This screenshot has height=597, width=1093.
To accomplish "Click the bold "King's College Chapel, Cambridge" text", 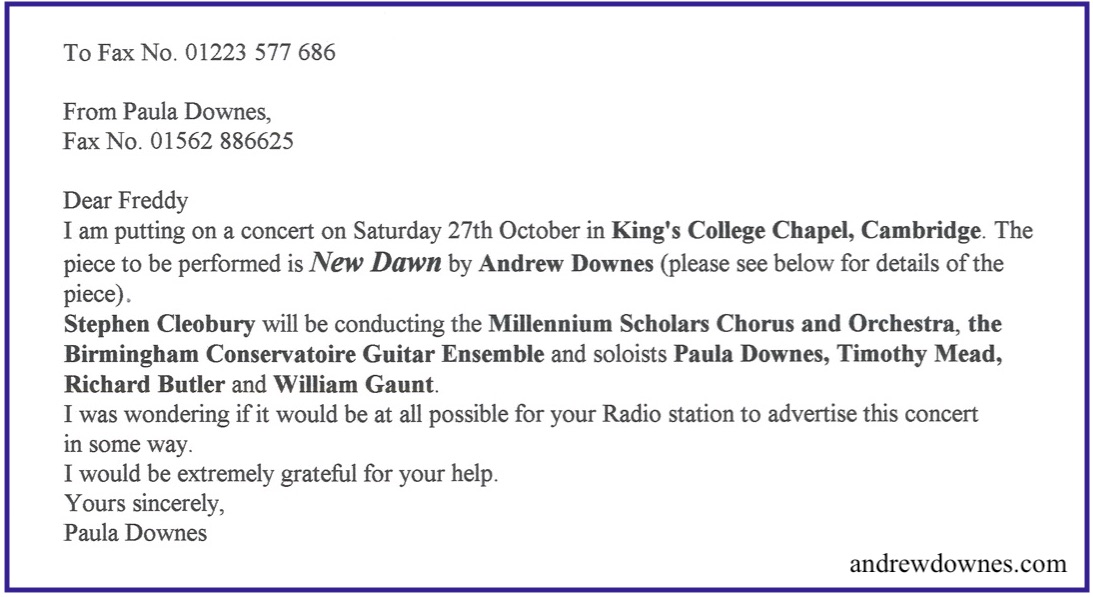I will (x=796, y=232).
